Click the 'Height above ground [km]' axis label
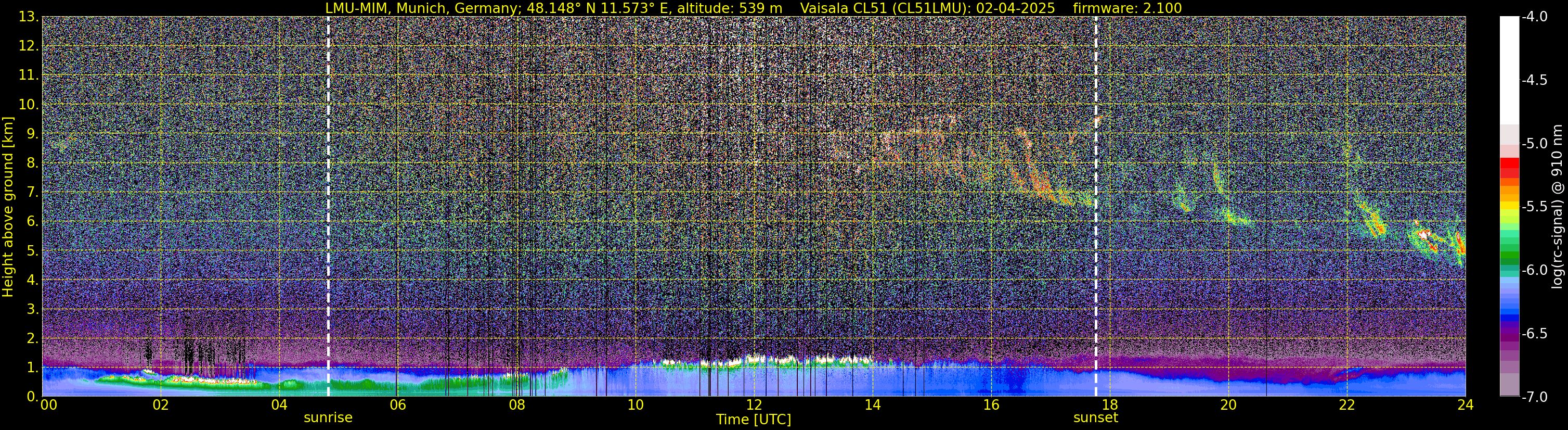The height and width of the screenshot is (430, 1568). 8,207
